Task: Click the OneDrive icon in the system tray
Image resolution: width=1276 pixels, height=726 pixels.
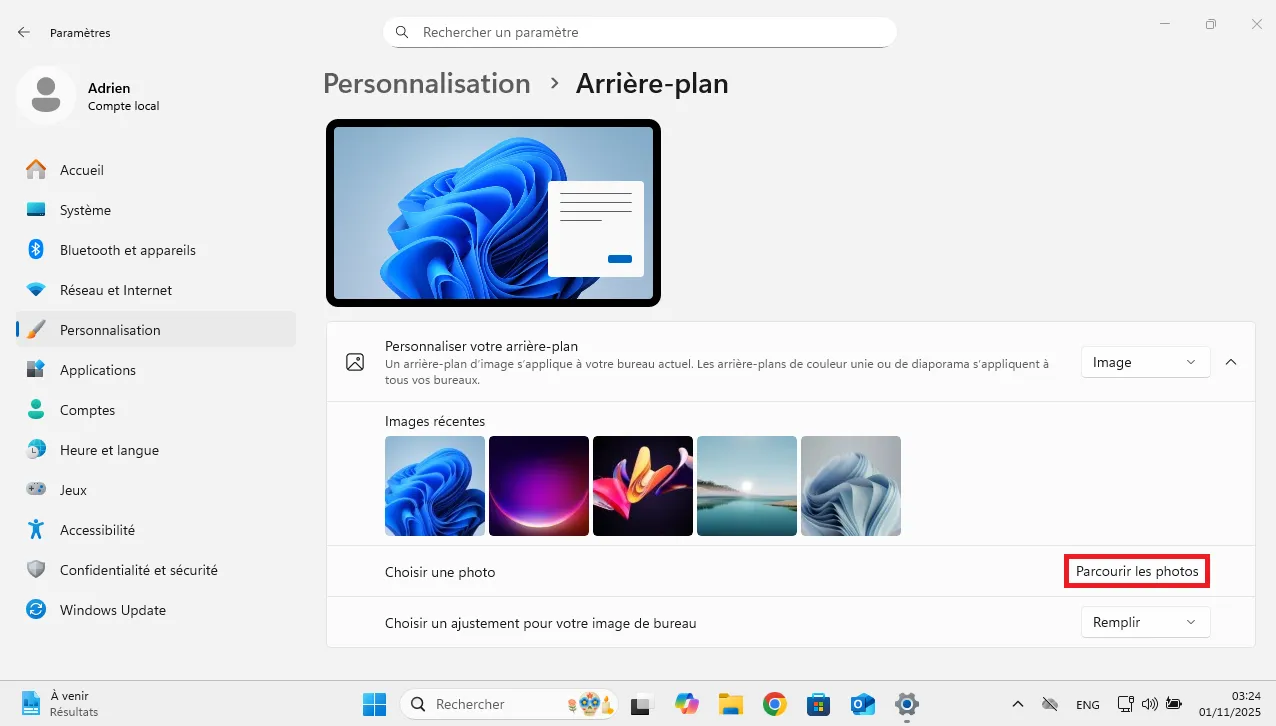Action: pos(1050,704)
